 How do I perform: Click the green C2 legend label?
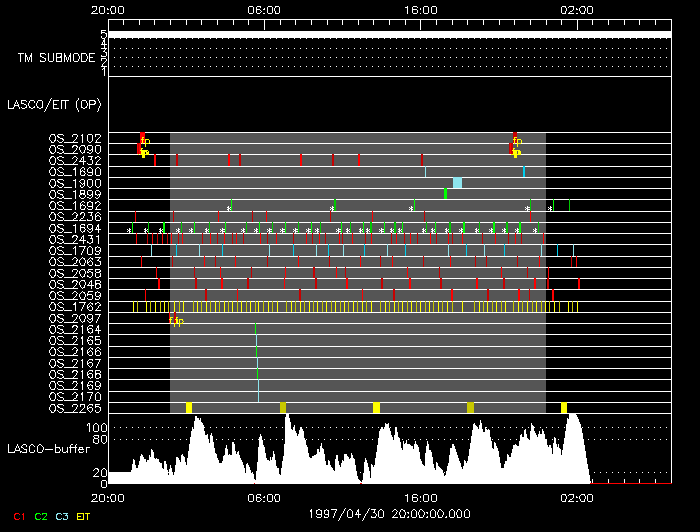point(41,516)
